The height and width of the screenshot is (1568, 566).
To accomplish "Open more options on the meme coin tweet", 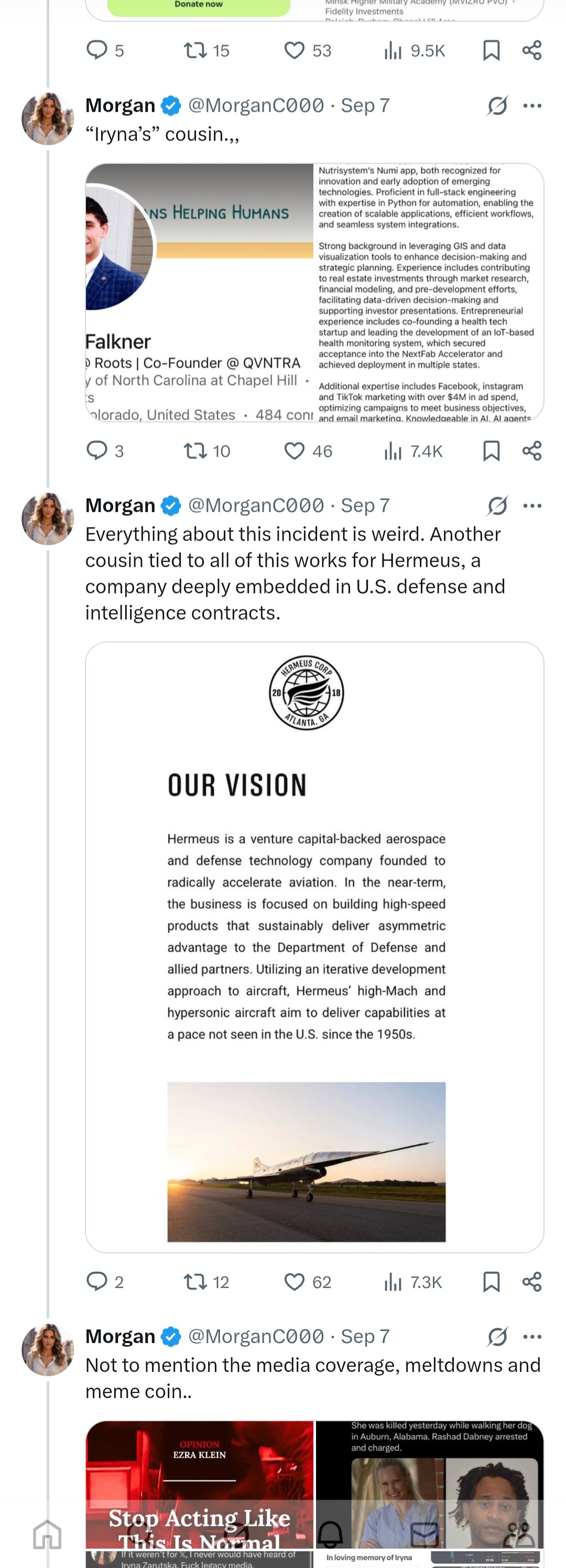I will coord(532,1336).
